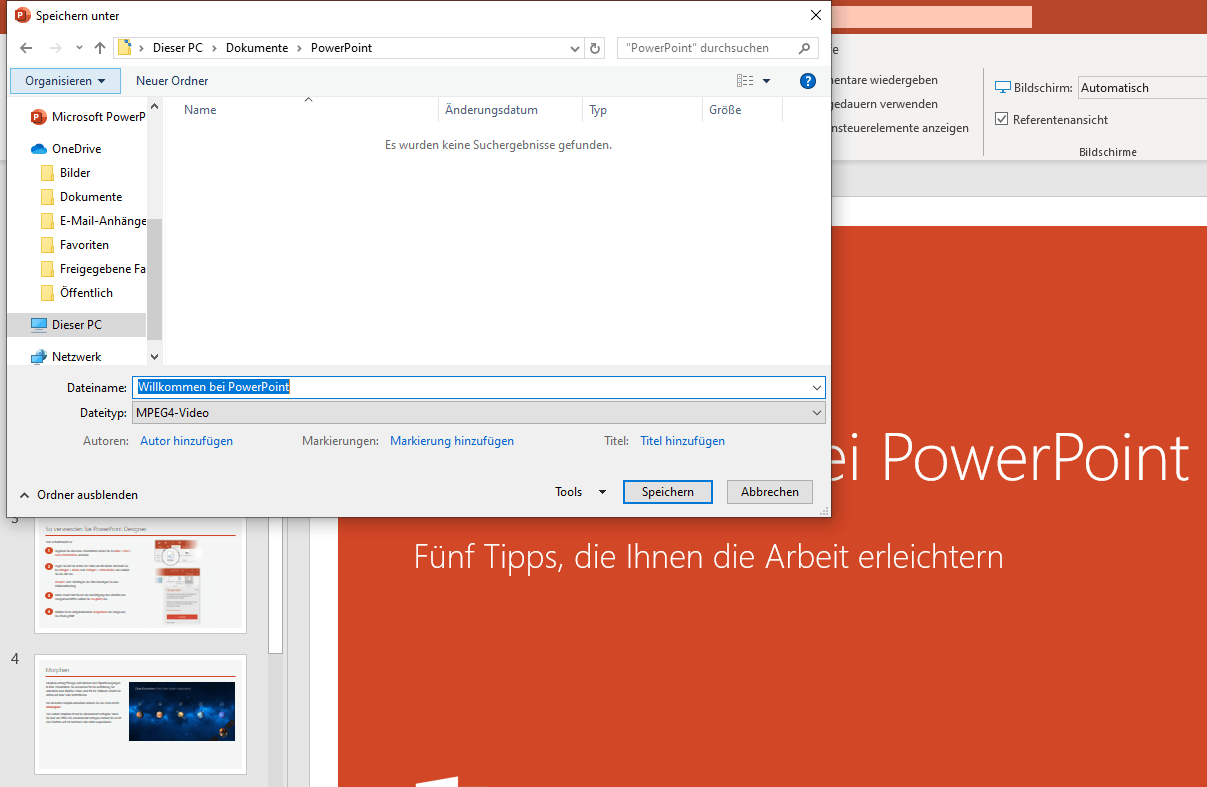Click Titel hinzufügen link
The height and width of the screenshot is (787, 1207).
tap(682, 441)
